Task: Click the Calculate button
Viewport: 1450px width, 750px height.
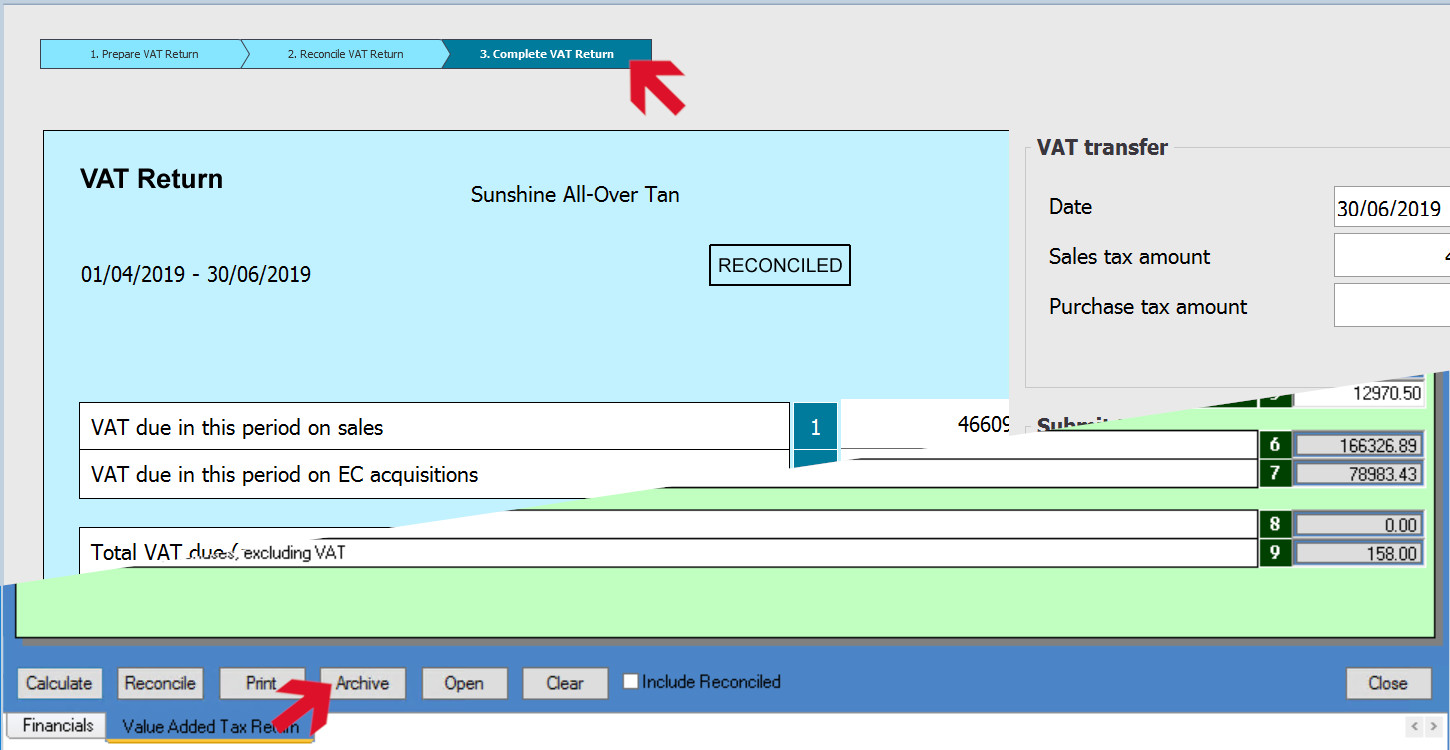Action: 59,683
